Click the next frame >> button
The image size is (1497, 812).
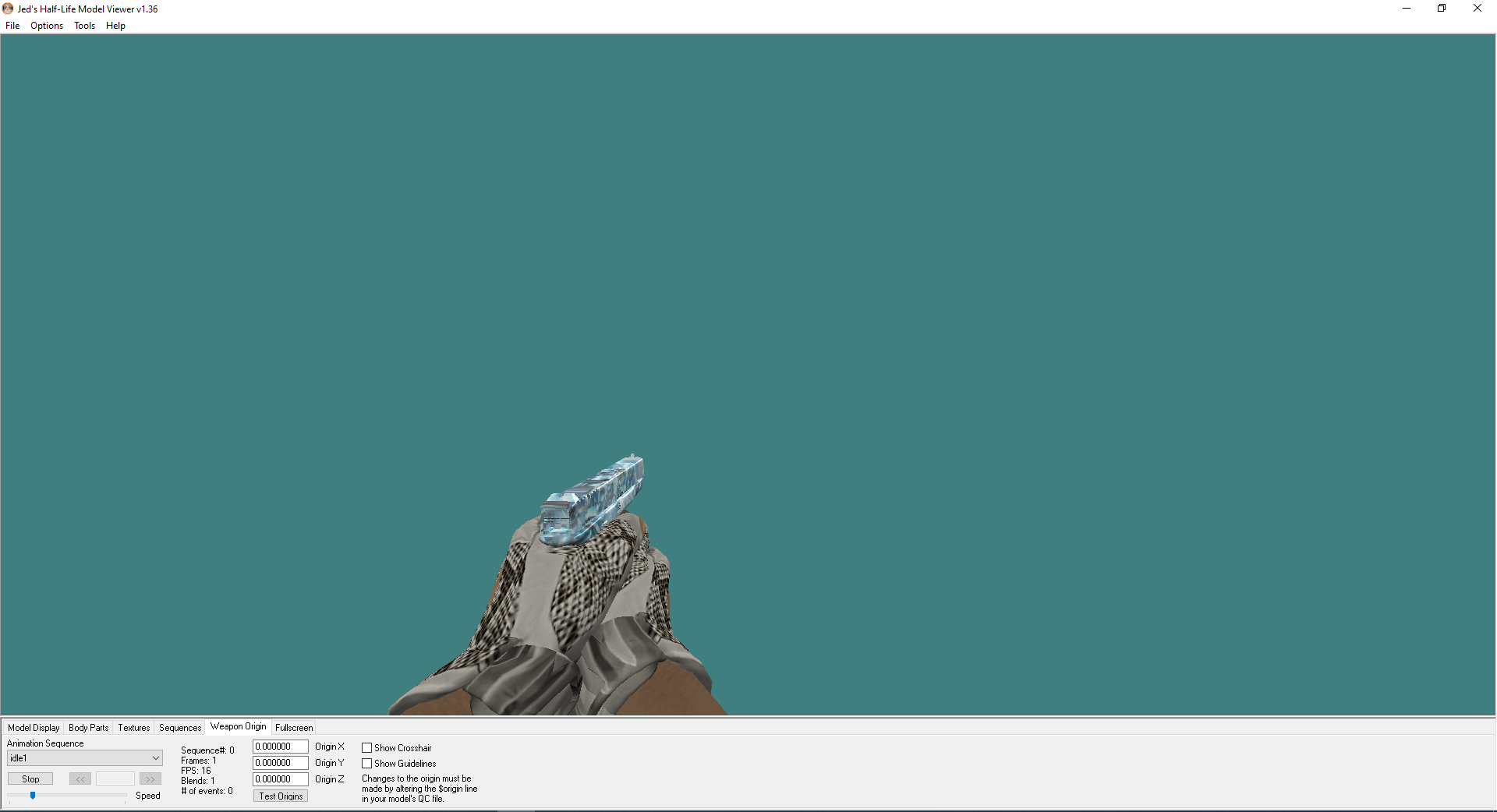[150, 778]
